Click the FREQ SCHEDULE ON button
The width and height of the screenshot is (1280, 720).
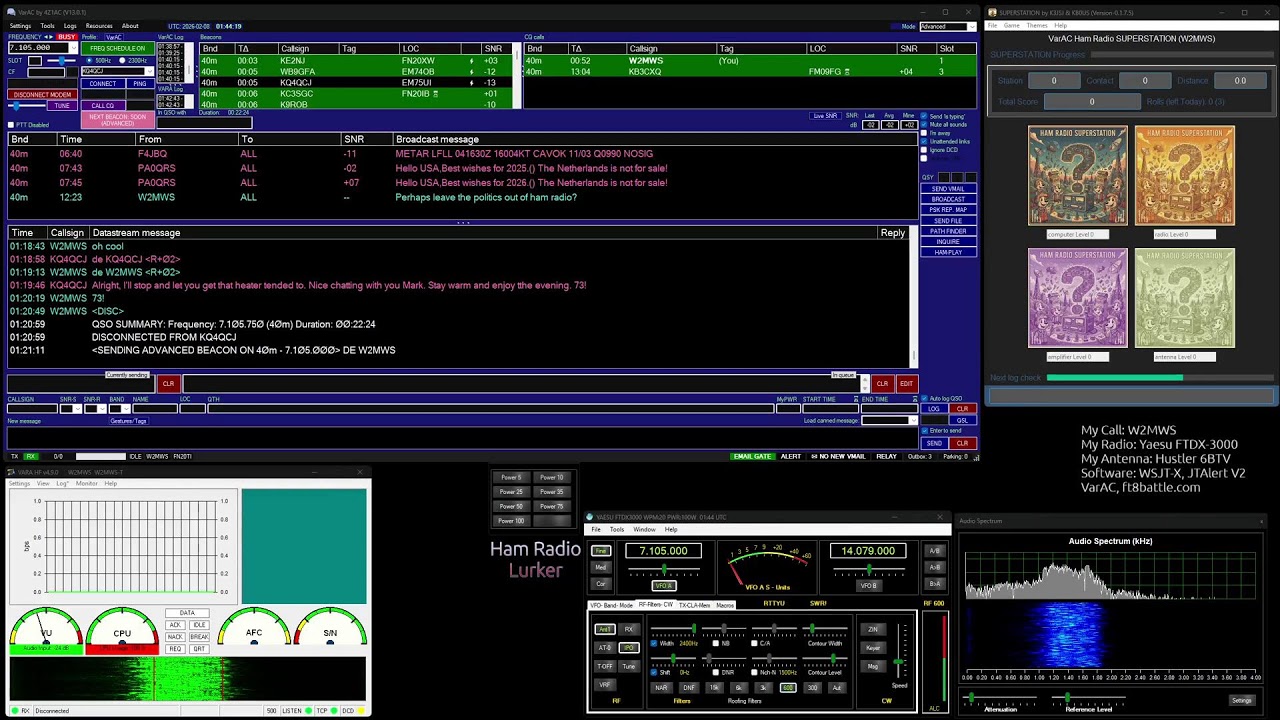click(x=117, y=48)
